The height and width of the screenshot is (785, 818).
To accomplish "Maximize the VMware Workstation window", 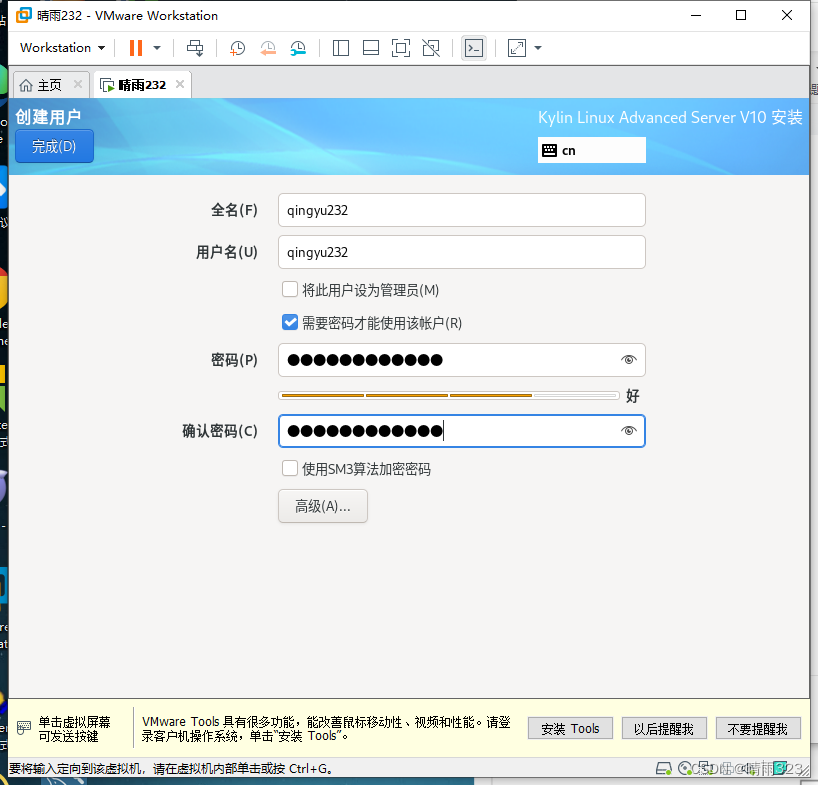I will [741, 15].
